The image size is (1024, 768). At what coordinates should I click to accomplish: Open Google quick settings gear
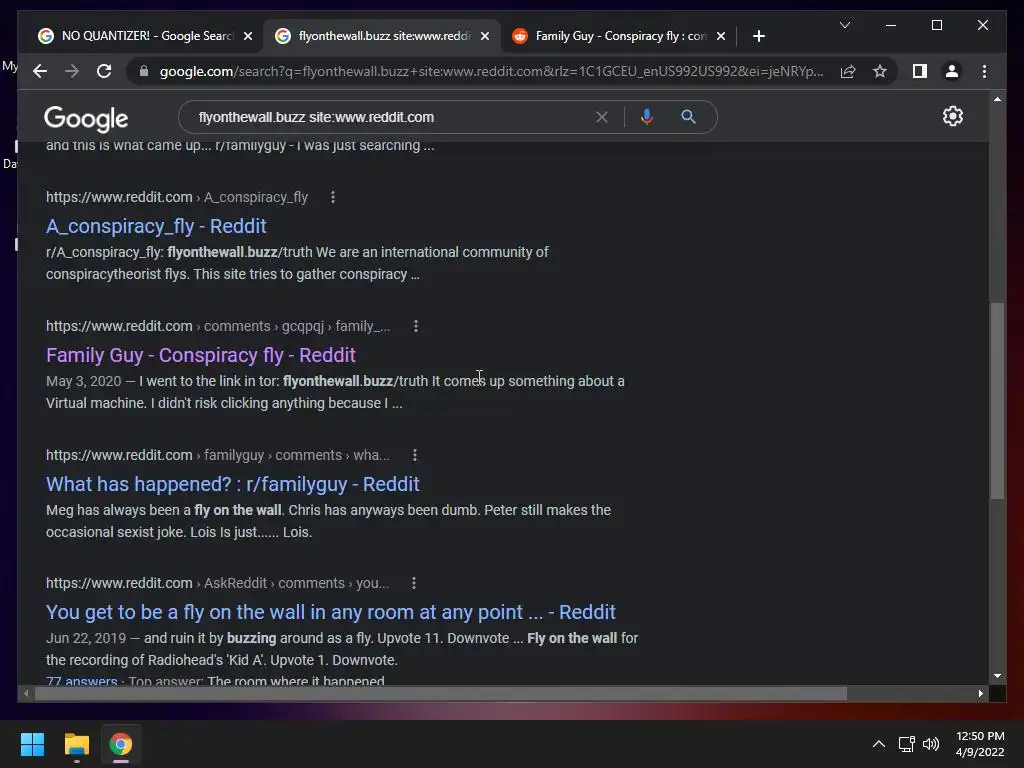[x=953, y=116]
